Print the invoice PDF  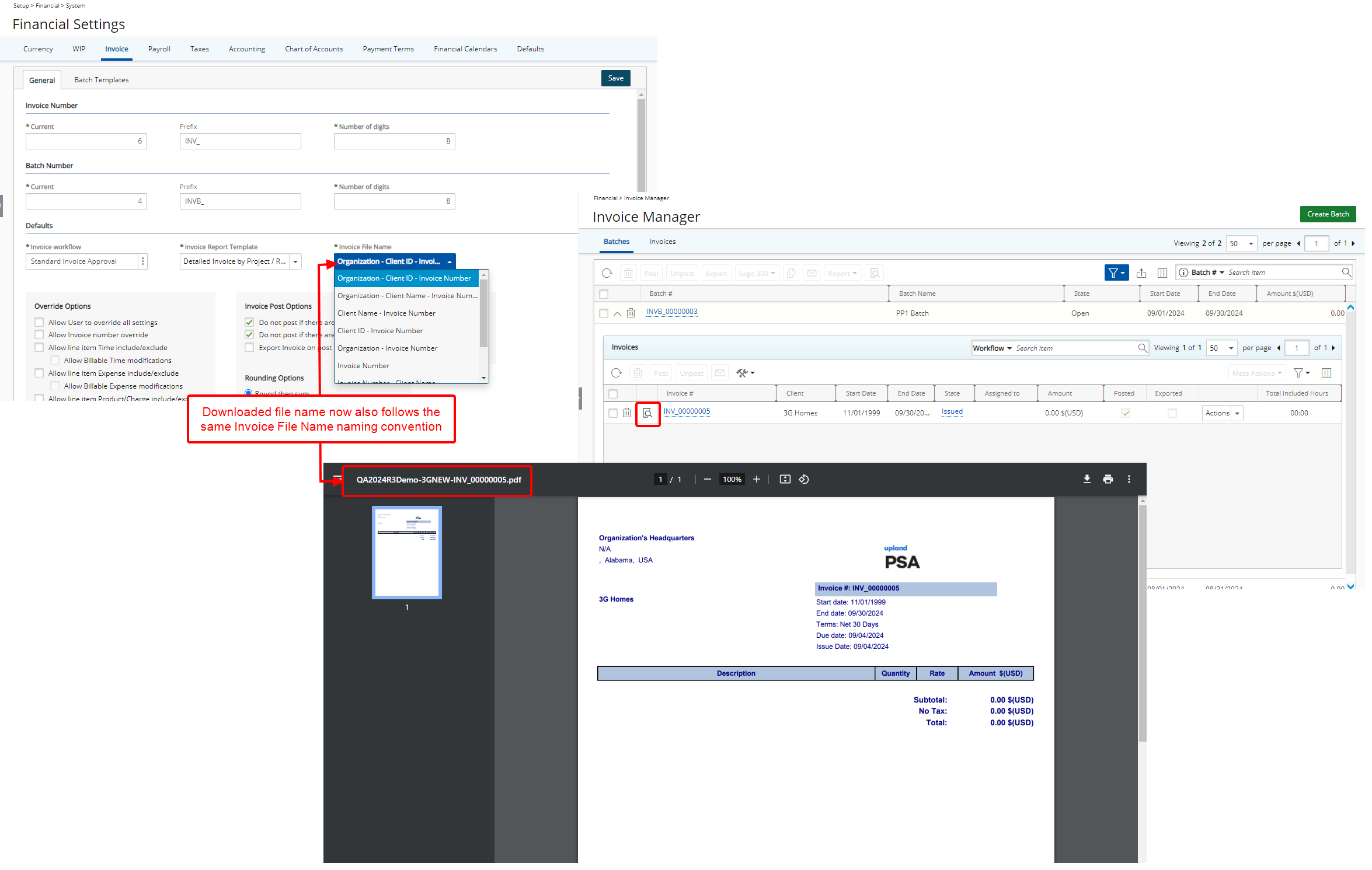1108,479
